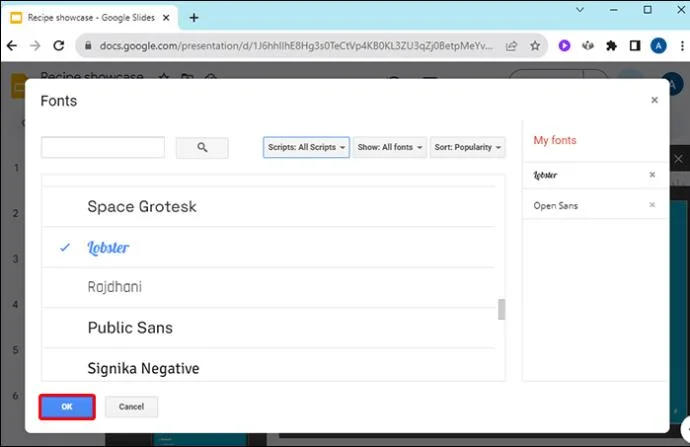Click the Google Slides tab favicon
690x447 pixels.
pos(16,18)
